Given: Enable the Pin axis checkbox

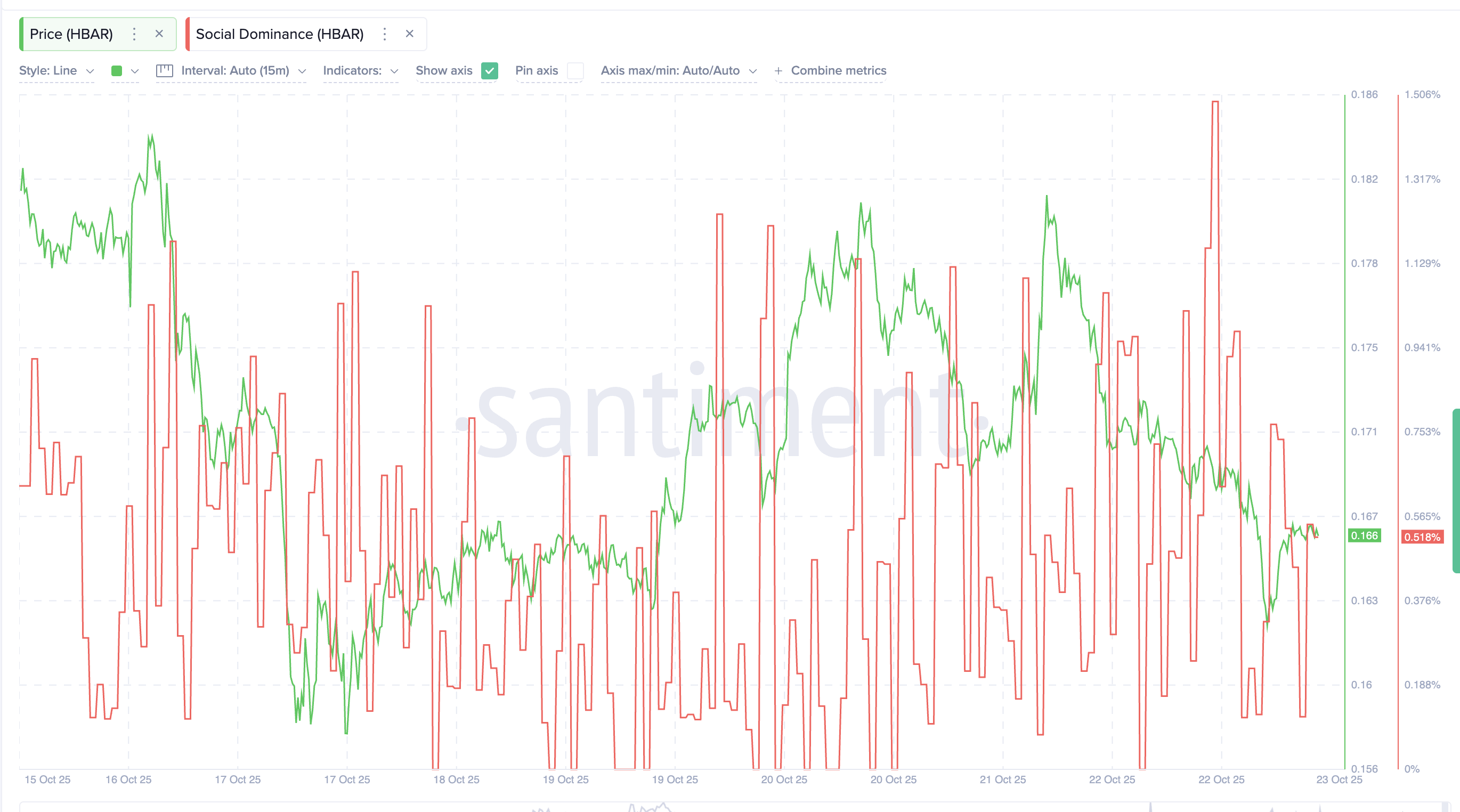Looking at the screenshot, I should [x=575, y=71].
